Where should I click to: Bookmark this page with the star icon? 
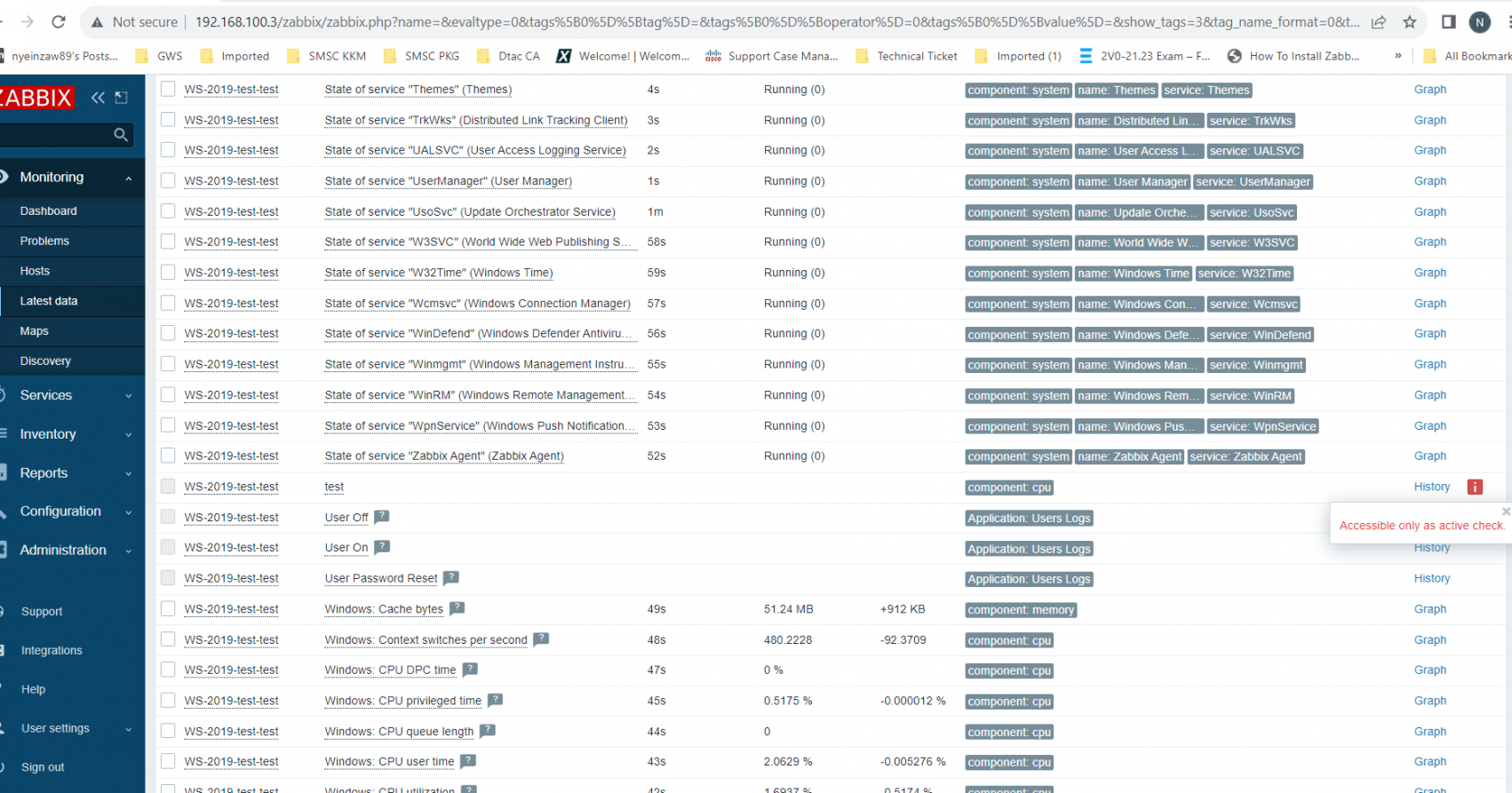click(1410, 22)
